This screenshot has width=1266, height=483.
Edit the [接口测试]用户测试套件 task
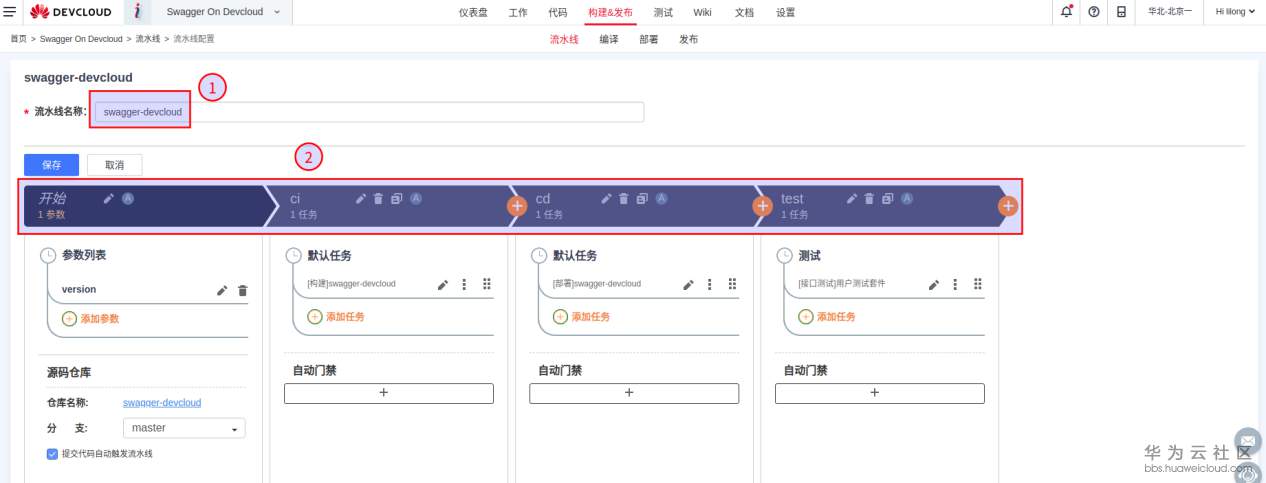934,284
